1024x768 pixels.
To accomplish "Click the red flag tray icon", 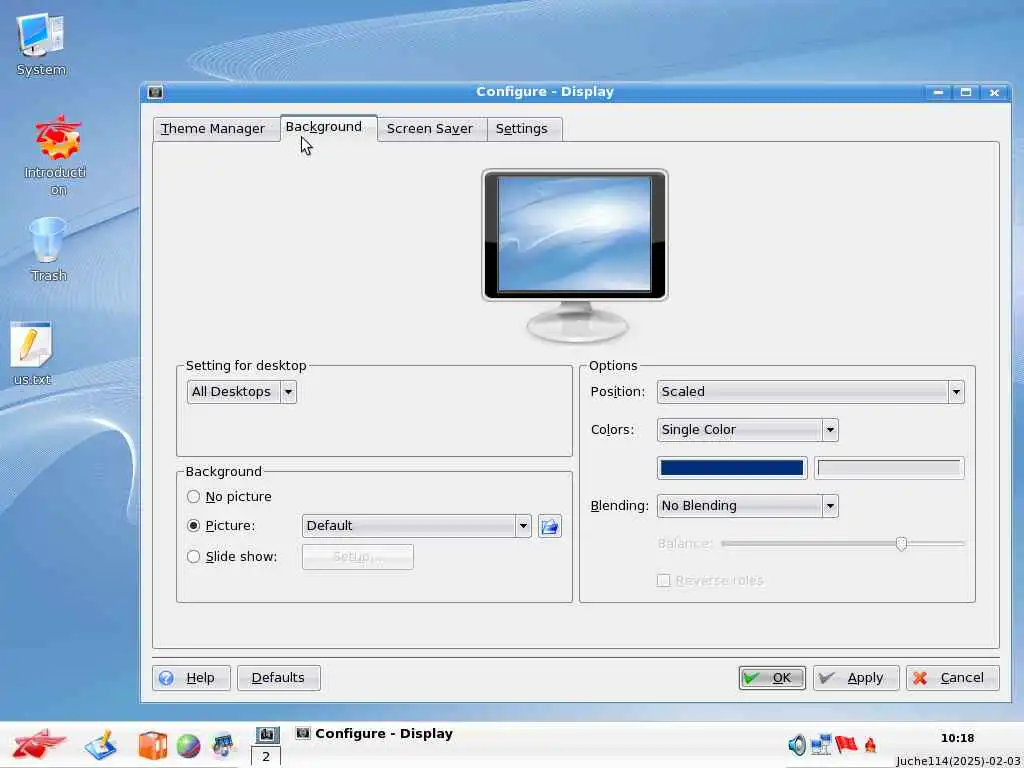I will pos(846,744).
